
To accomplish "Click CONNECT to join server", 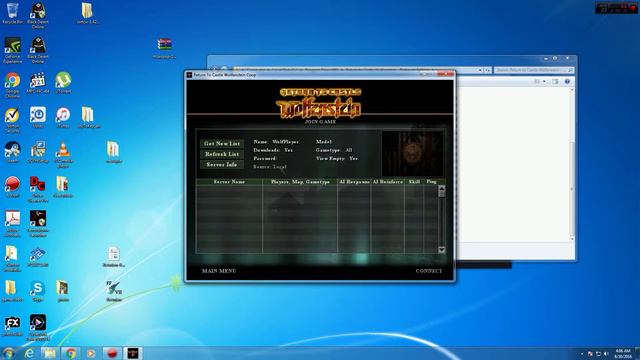I will [429, 271].
